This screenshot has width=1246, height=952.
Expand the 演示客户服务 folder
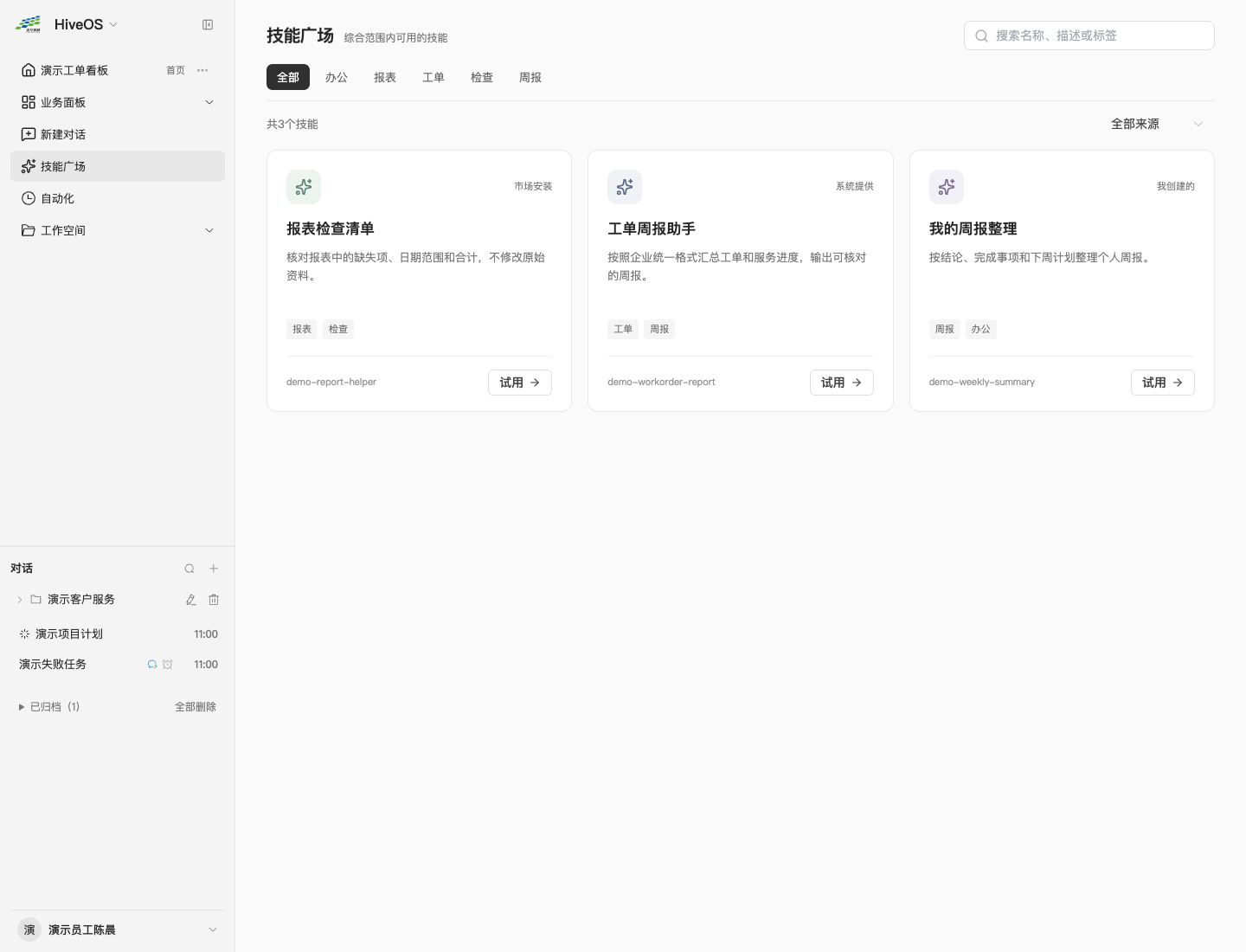[20, 600]
